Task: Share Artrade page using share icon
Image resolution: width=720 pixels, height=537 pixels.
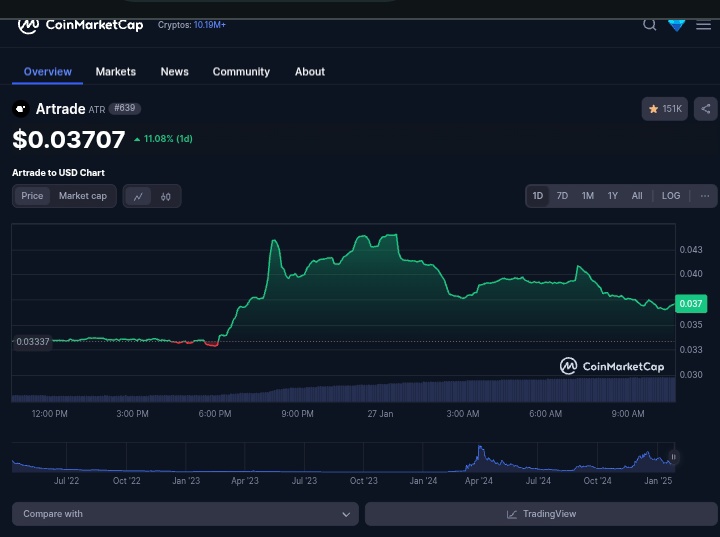Action: tap(706, 109)
